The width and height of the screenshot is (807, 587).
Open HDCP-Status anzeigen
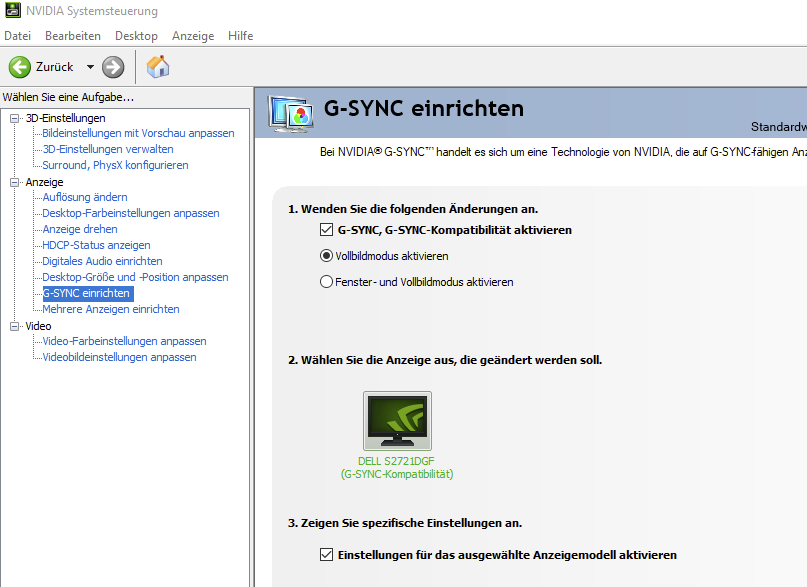pyautogui.click(x=96, y=245)
